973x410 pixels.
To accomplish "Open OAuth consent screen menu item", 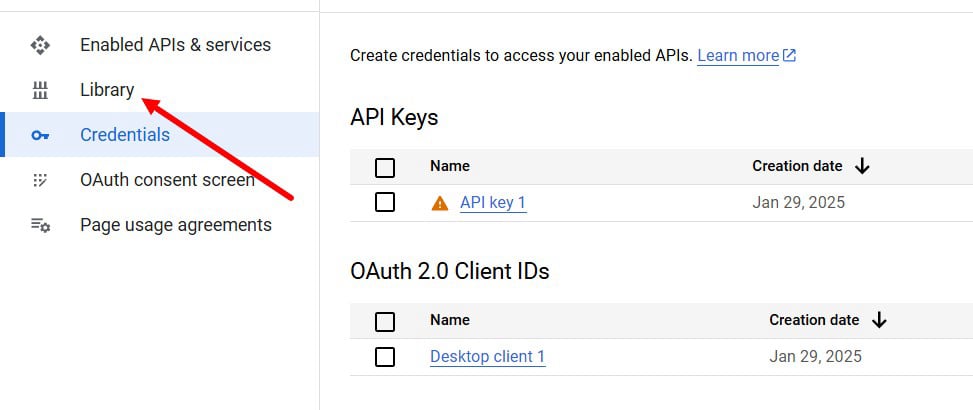I will click(167, 180).
